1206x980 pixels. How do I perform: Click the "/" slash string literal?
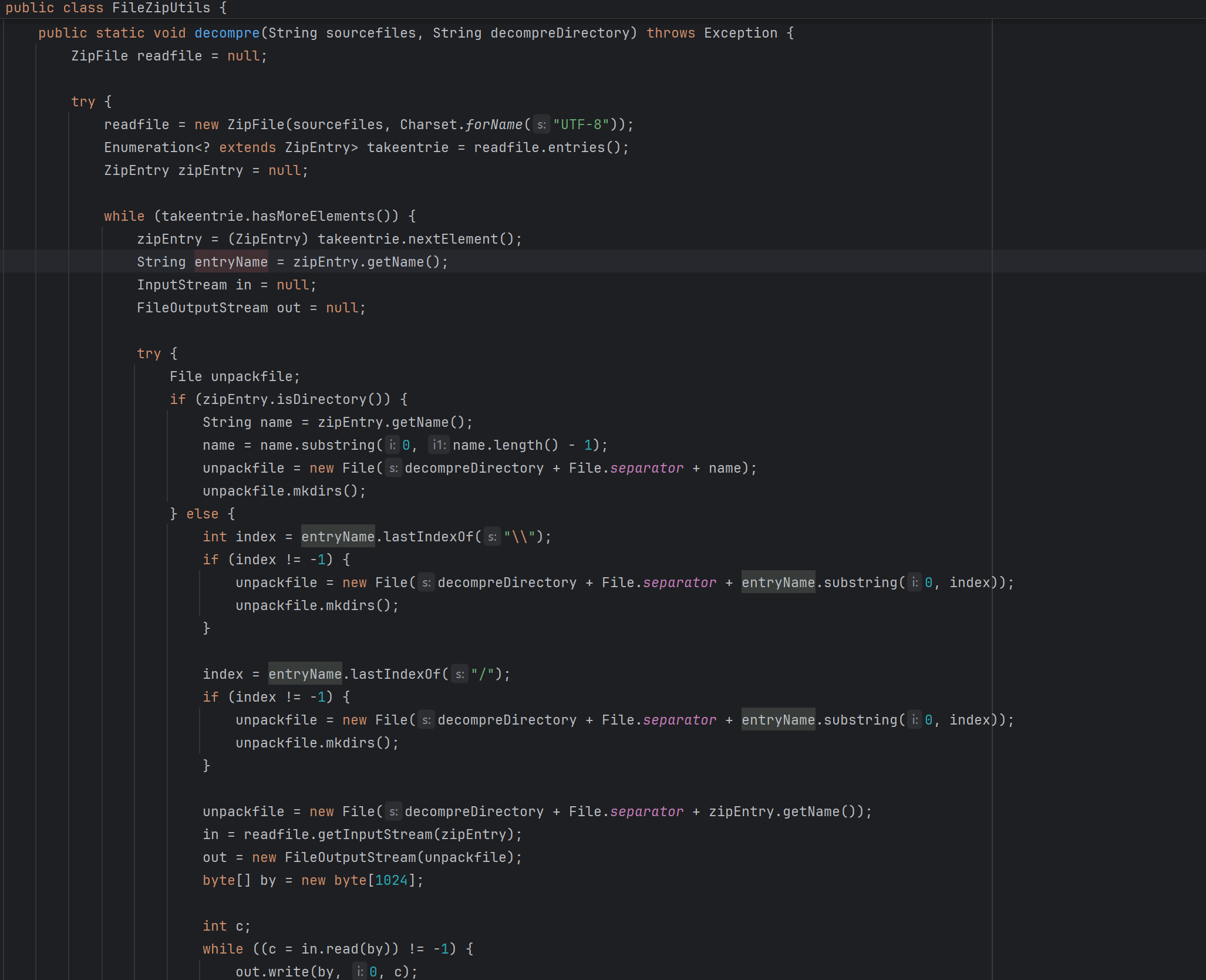point(482,675)
